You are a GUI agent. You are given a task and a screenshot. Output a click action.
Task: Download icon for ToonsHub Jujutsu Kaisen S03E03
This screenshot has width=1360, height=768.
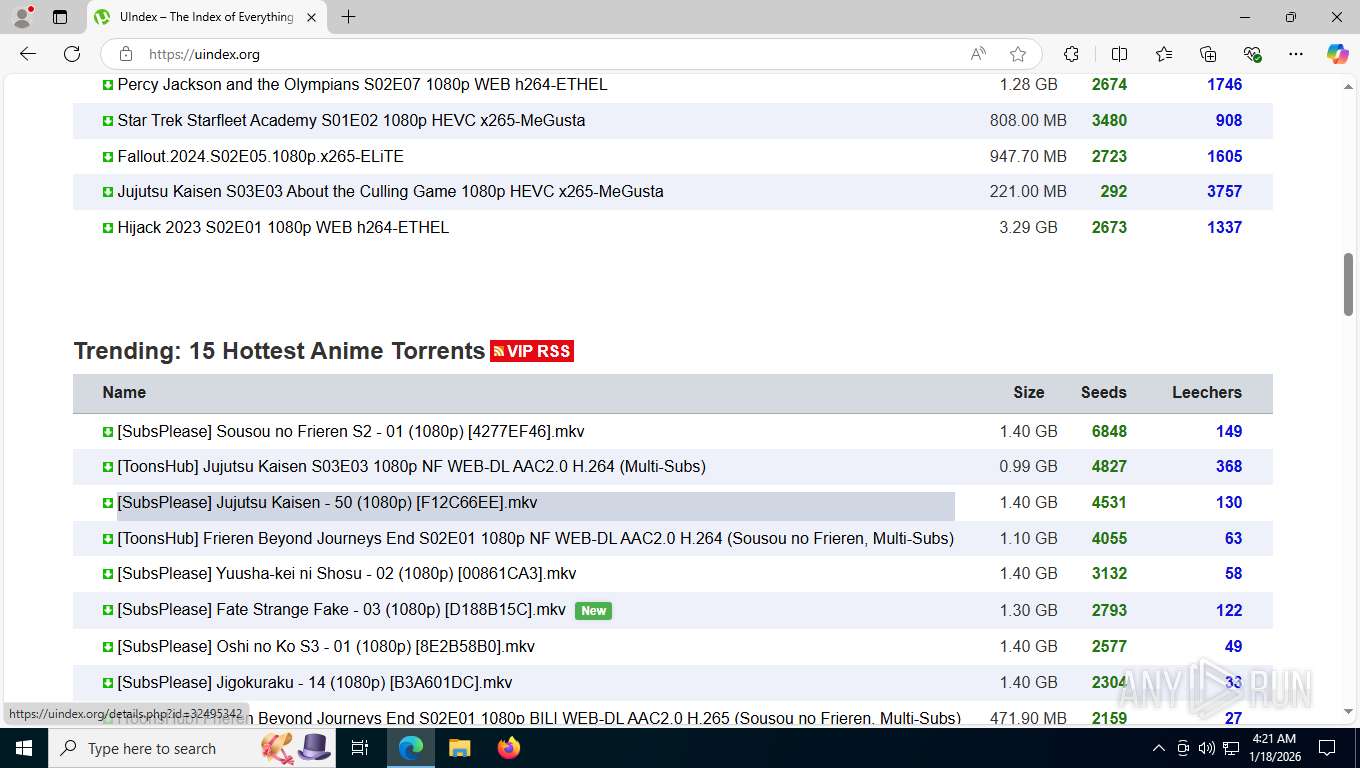click(108, 467)
